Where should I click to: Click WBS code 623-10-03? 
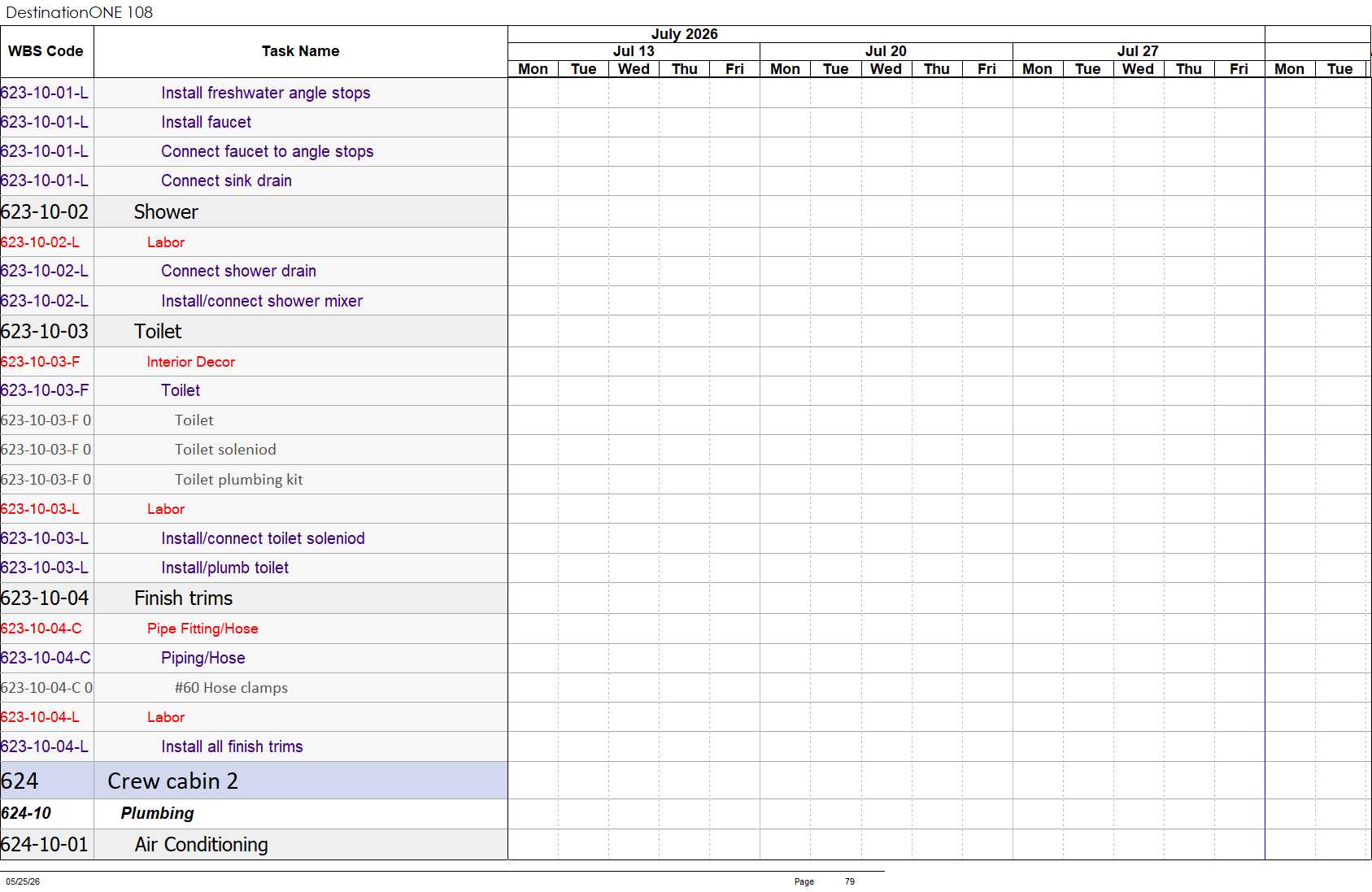pyautogui.click(x=45, y=331)
